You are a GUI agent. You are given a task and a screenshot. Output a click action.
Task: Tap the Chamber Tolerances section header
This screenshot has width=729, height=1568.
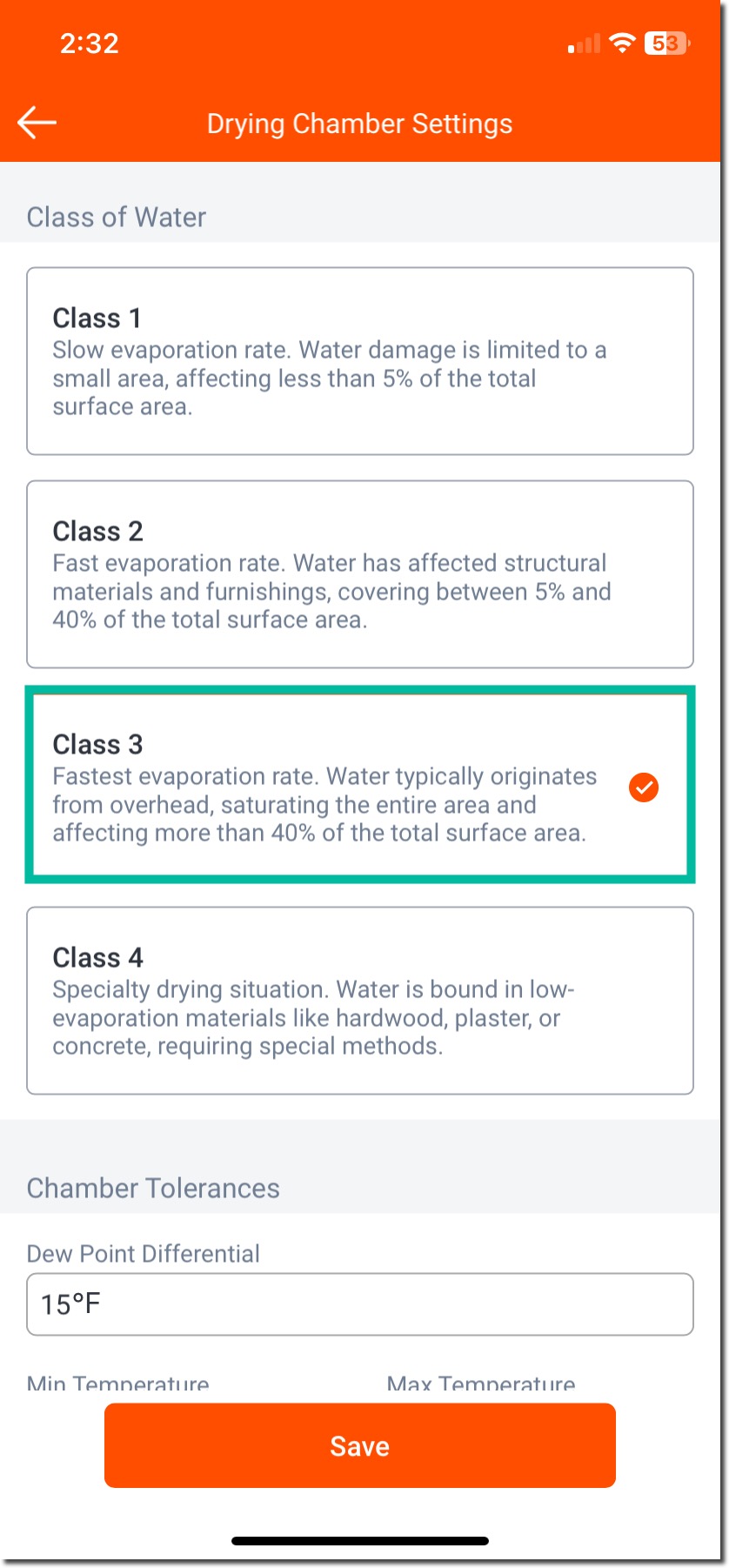tap(153, 1188)
